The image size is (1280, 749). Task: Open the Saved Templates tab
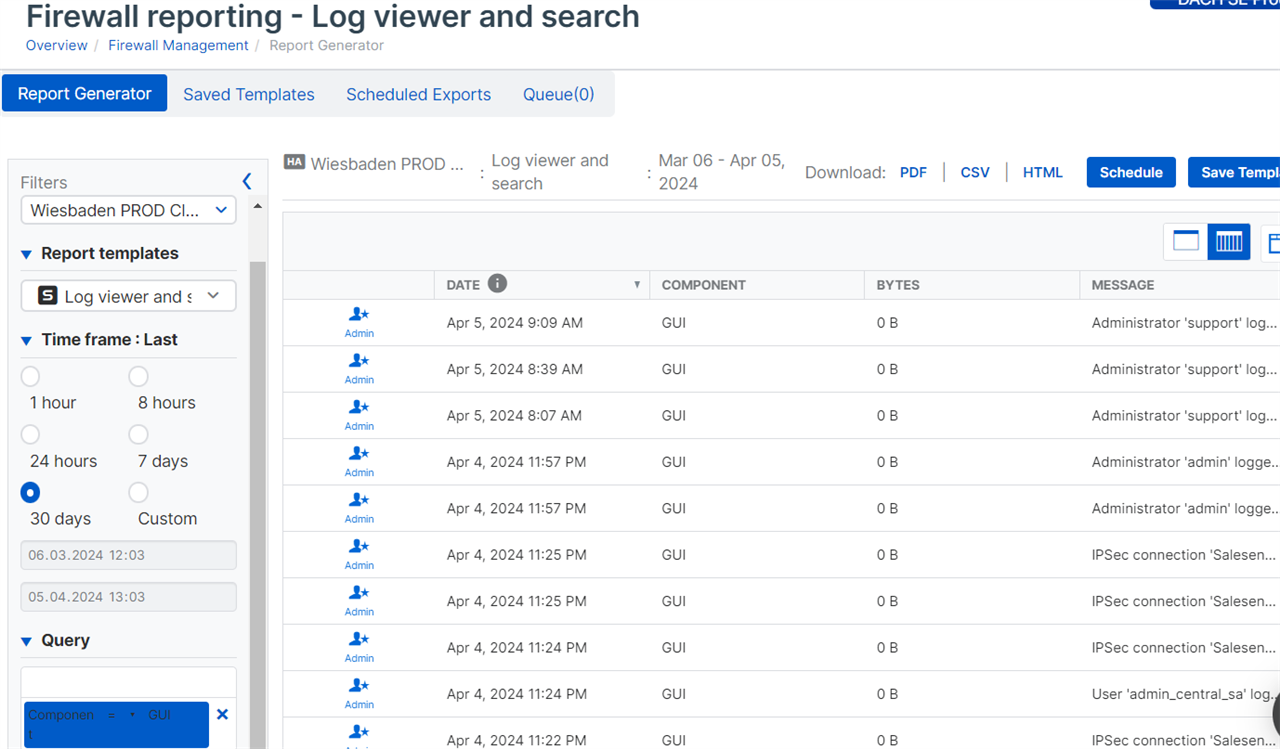(x=249, y=94)
